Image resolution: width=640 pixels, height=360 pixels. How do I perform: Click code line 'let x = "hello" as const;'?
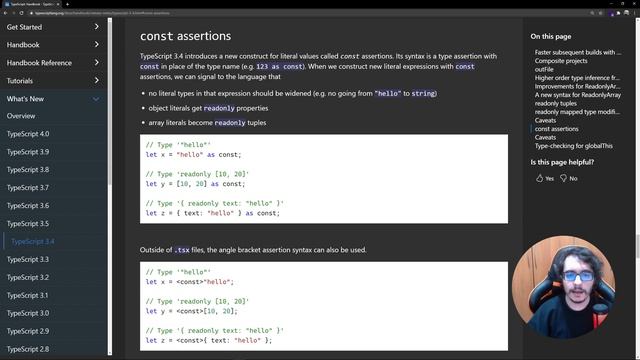(193, 155)
